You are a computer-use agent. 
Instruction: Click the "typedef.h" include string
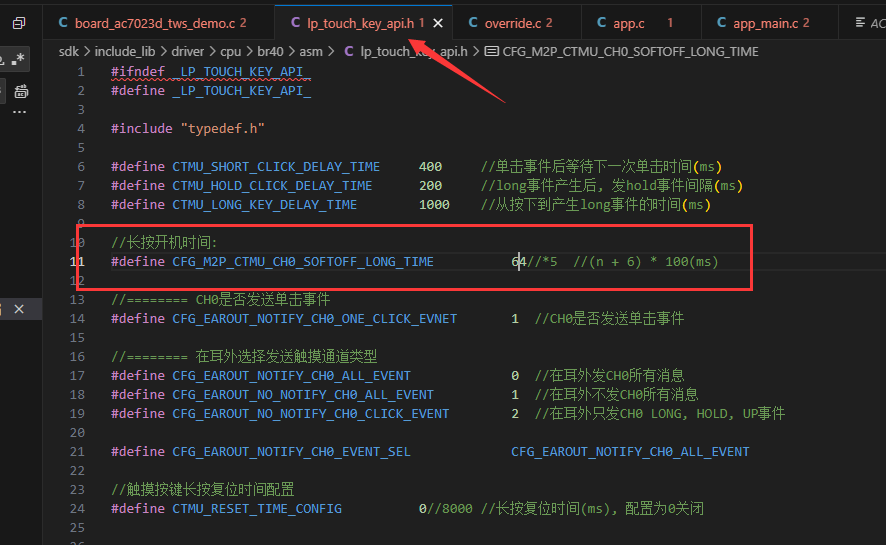click(223, 129)
